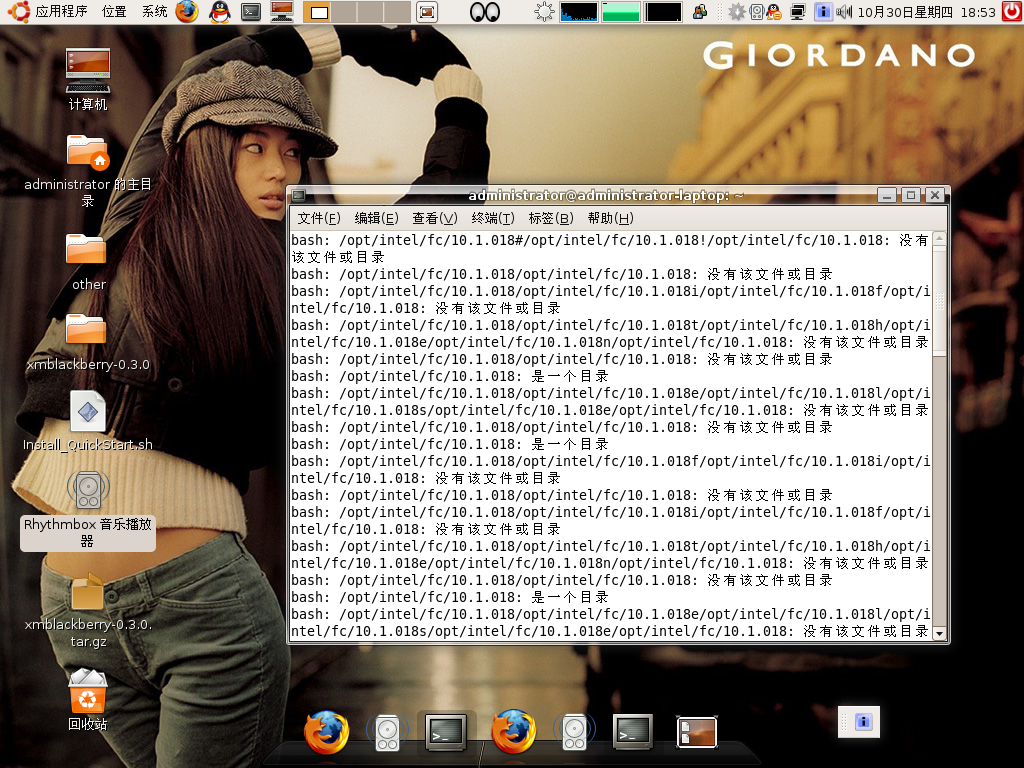Open the QQ penguin launcher in top panel
1024x768 pixels.
(219, 12)
